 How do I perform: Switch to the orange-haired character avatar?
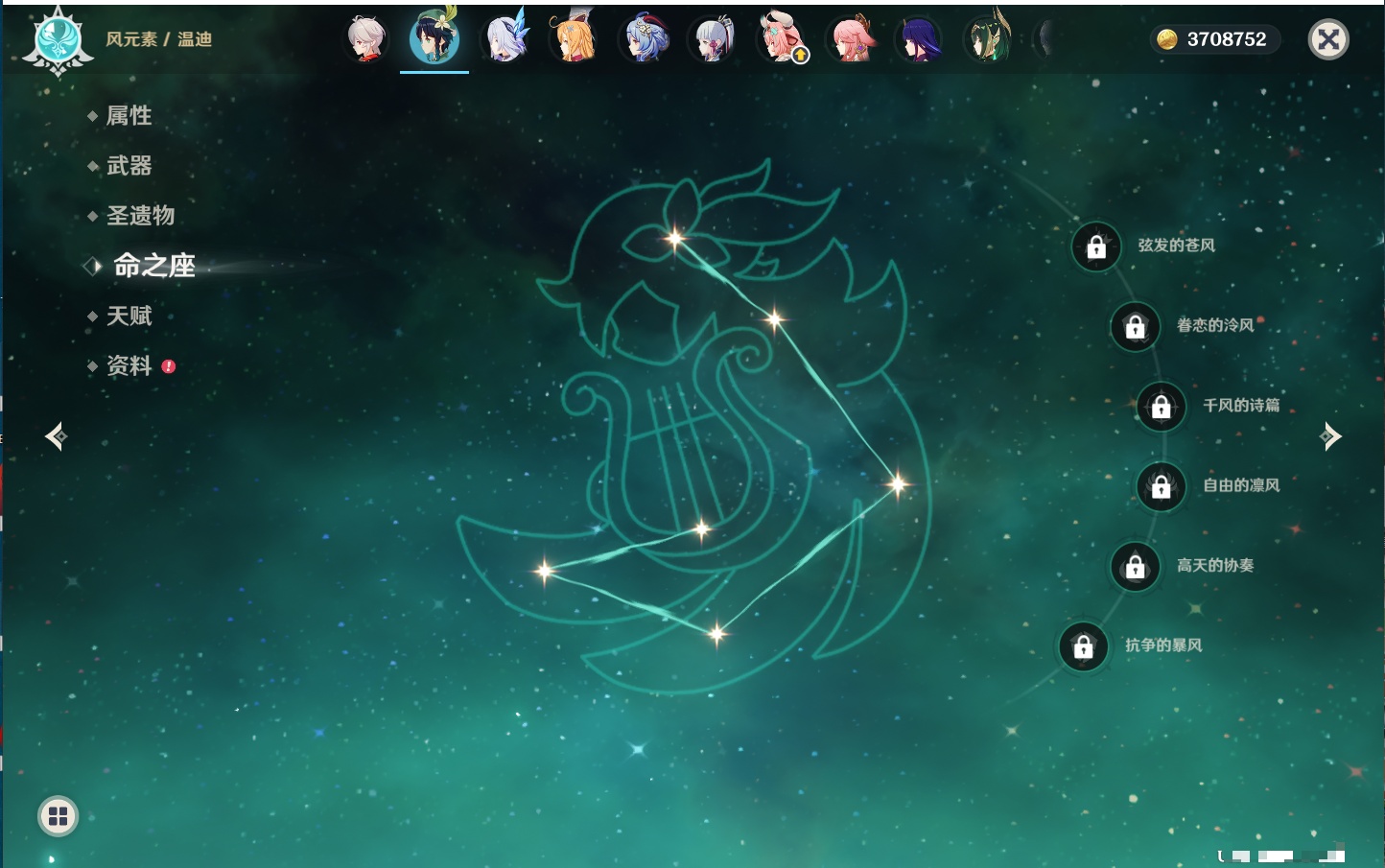pos(575,39)
